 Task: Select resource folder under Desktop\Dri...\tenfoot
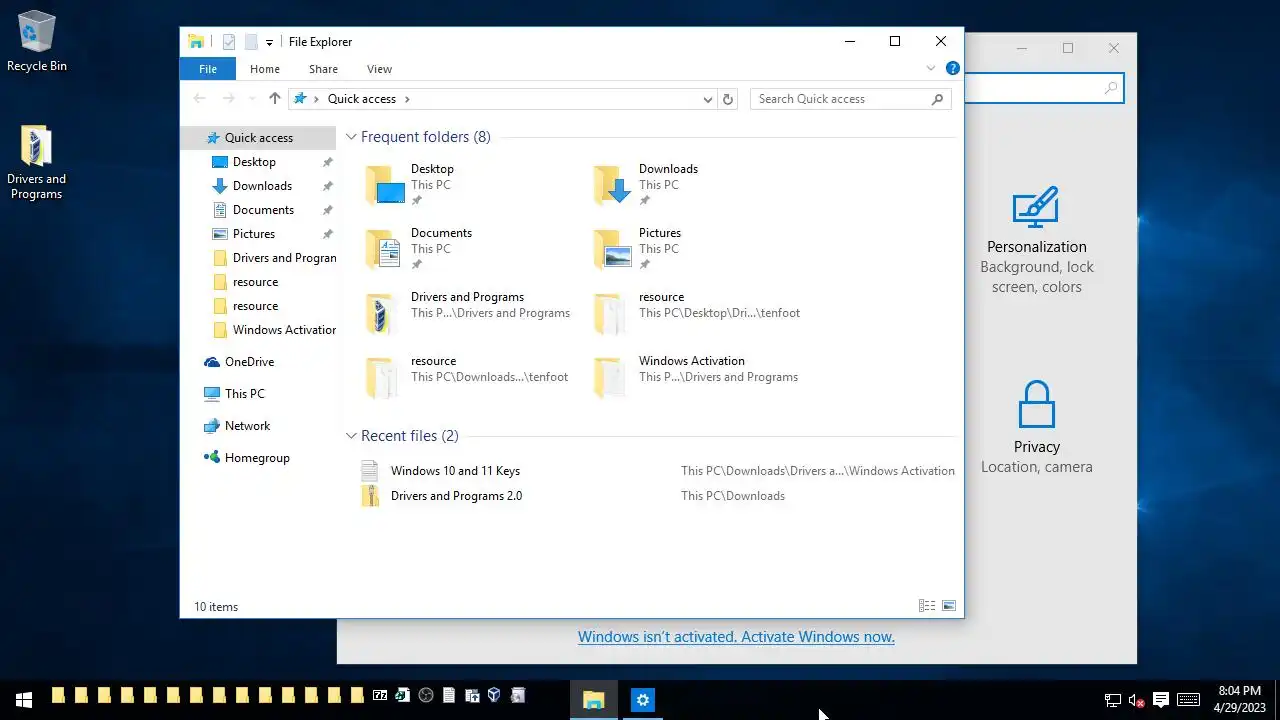click(x=697, y=313)
